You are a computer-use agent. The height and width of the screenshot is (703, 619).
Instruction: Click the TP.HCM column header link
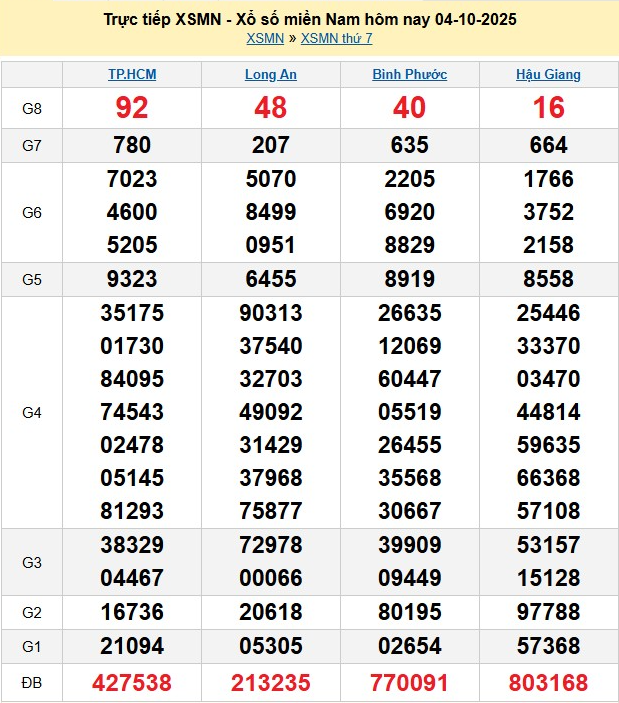[132, 75]
